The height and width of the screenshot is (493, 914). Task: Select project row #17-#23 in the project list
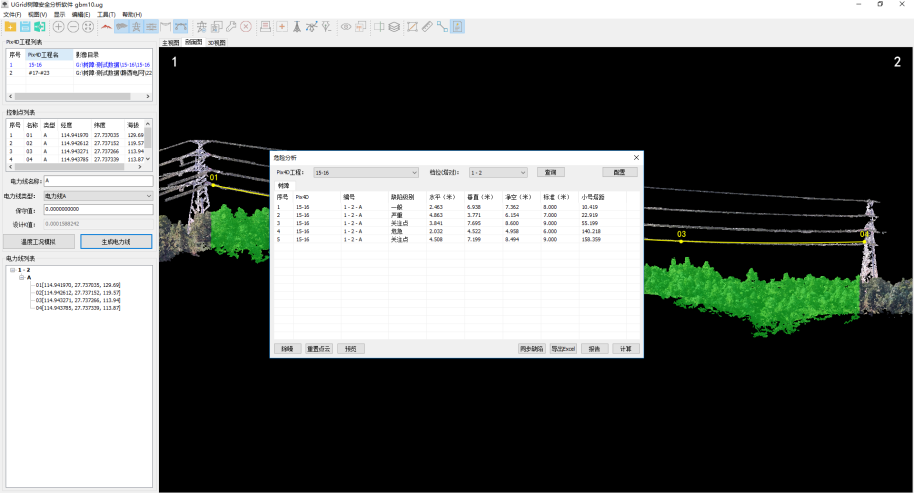pyautogui.click(x=80, y=73)
